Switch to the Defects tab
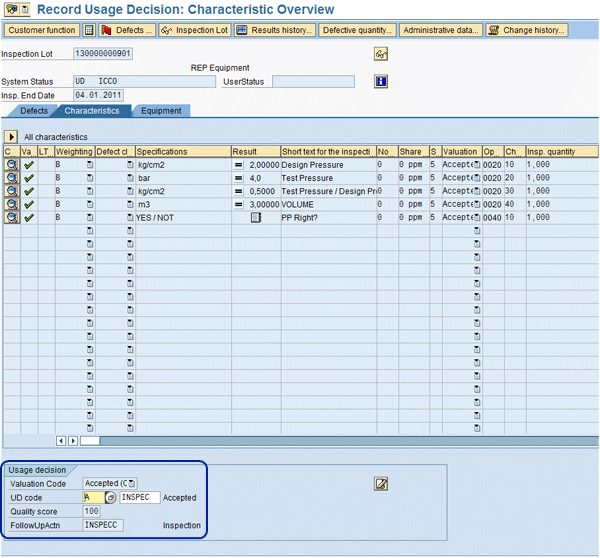The image size is (600, 558). point(34,111)
